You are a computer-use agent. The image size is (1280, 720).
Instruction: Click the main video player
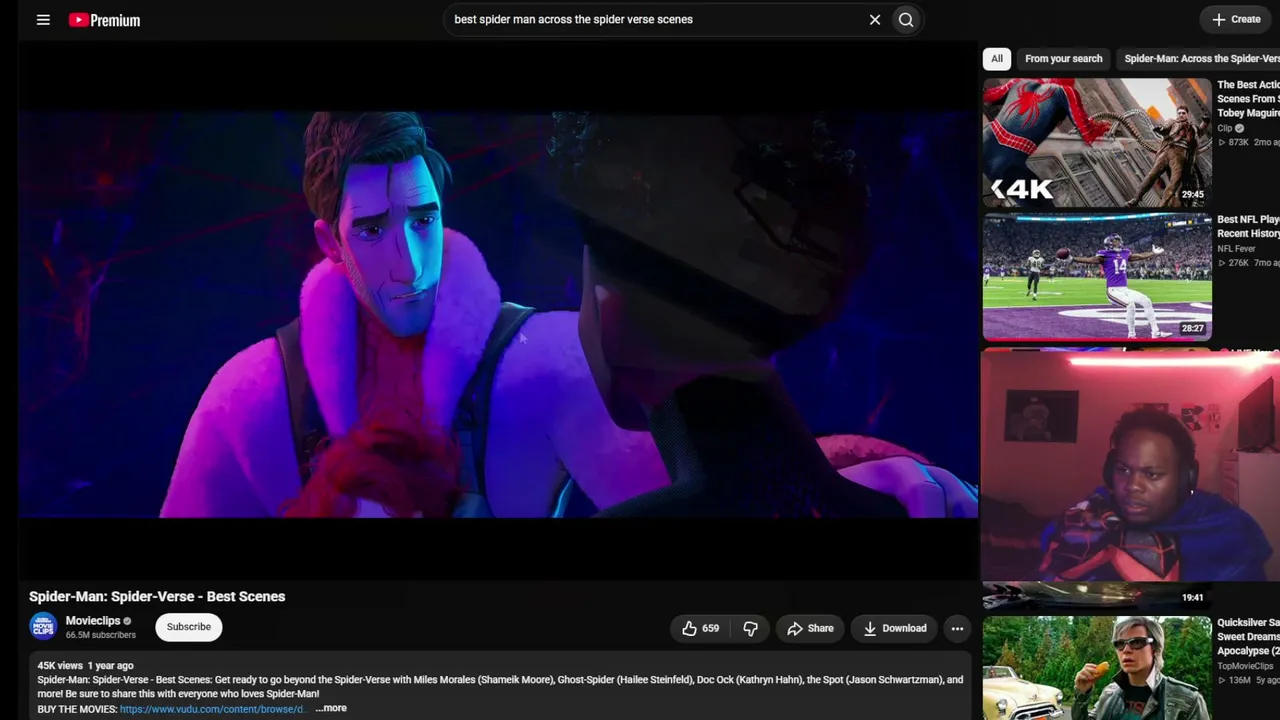(498, 311)
